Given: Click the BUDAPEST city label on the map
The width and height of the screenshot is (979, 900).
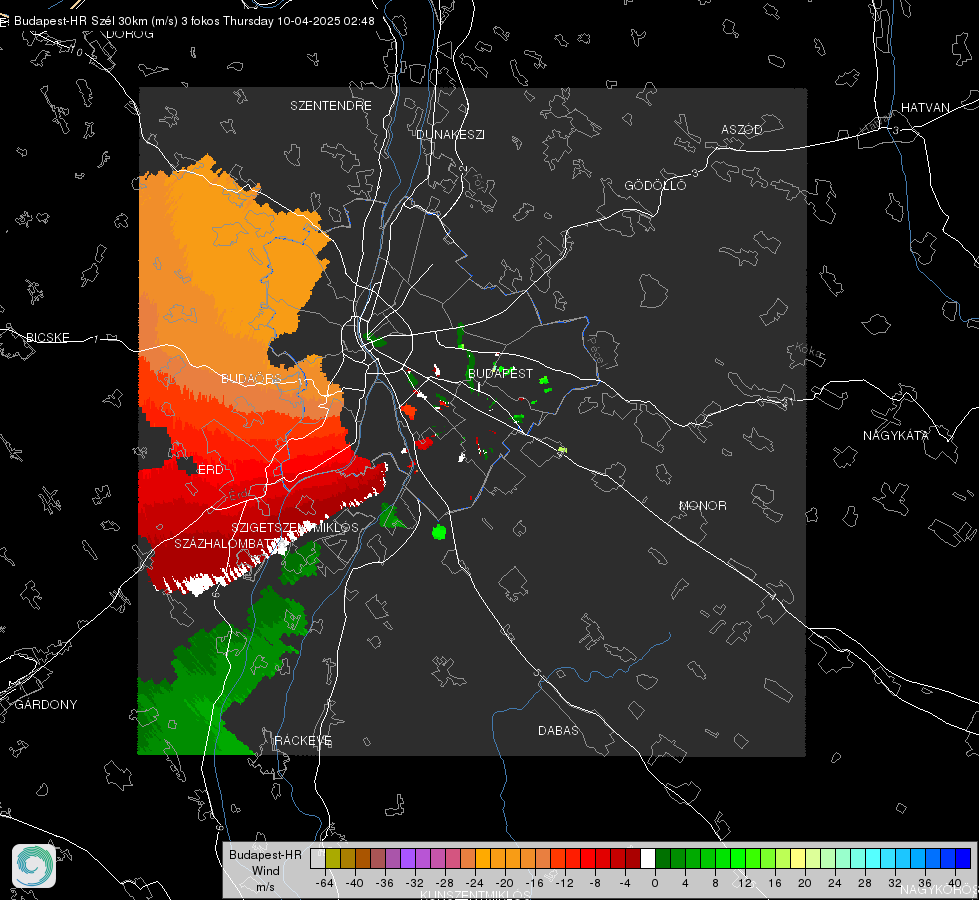Looking at the screenshot, I should [500, 373].
